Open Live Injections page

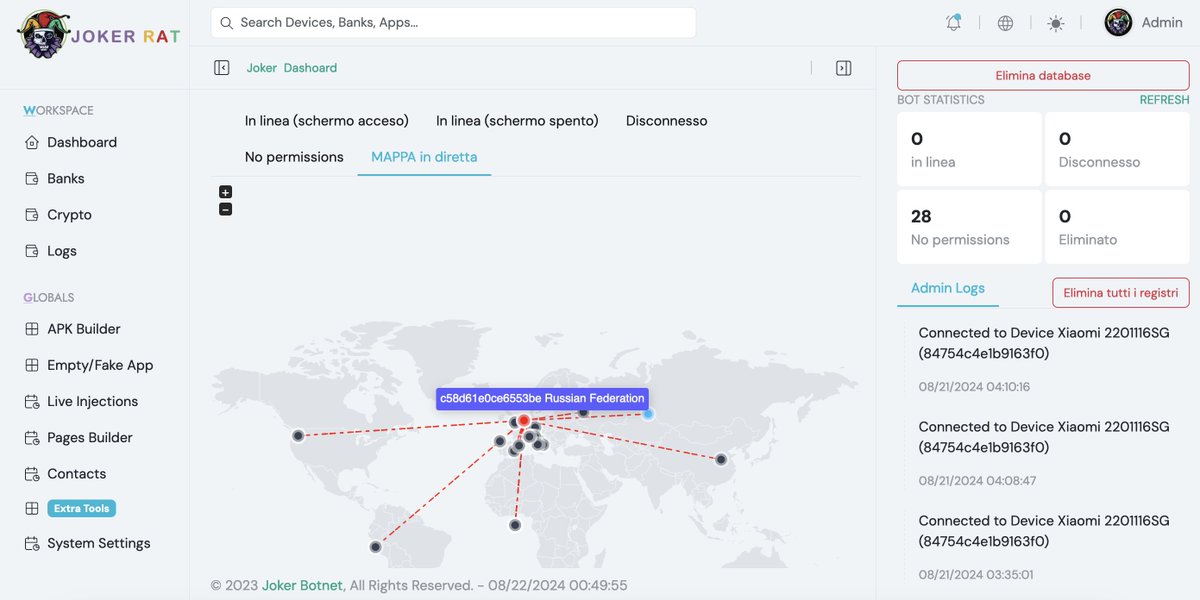[x=93, y=401]
